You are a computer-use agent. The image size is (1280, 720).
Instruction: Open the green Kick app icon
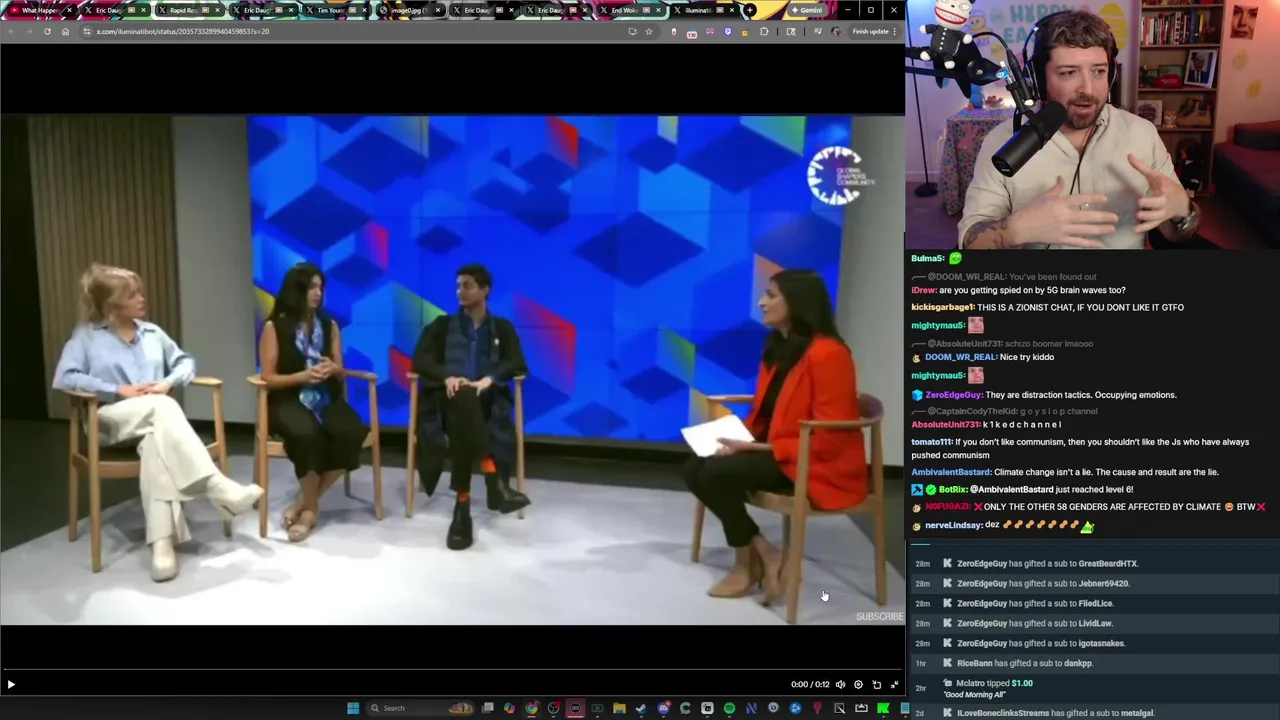point(883,708)
